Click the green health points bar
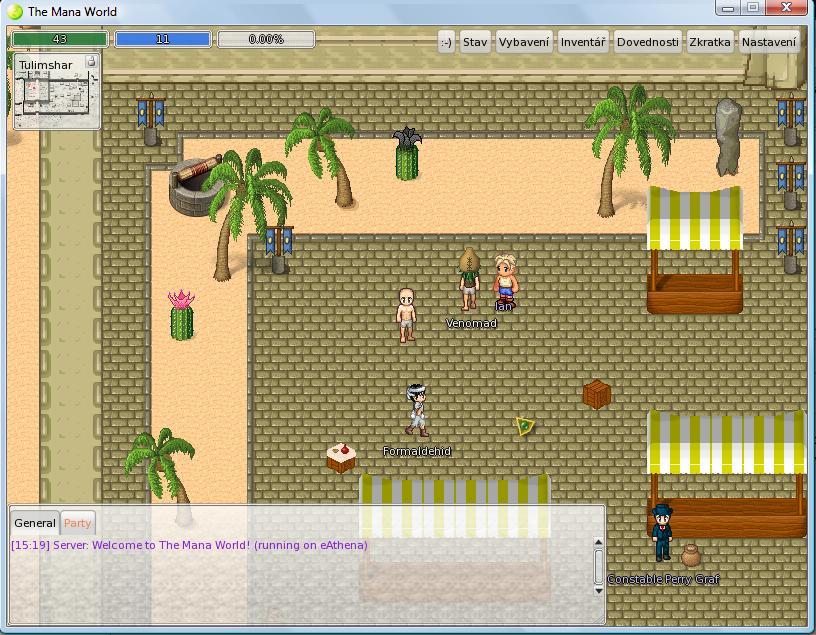Viewport: 816px width, 635px height. point(59,40)
